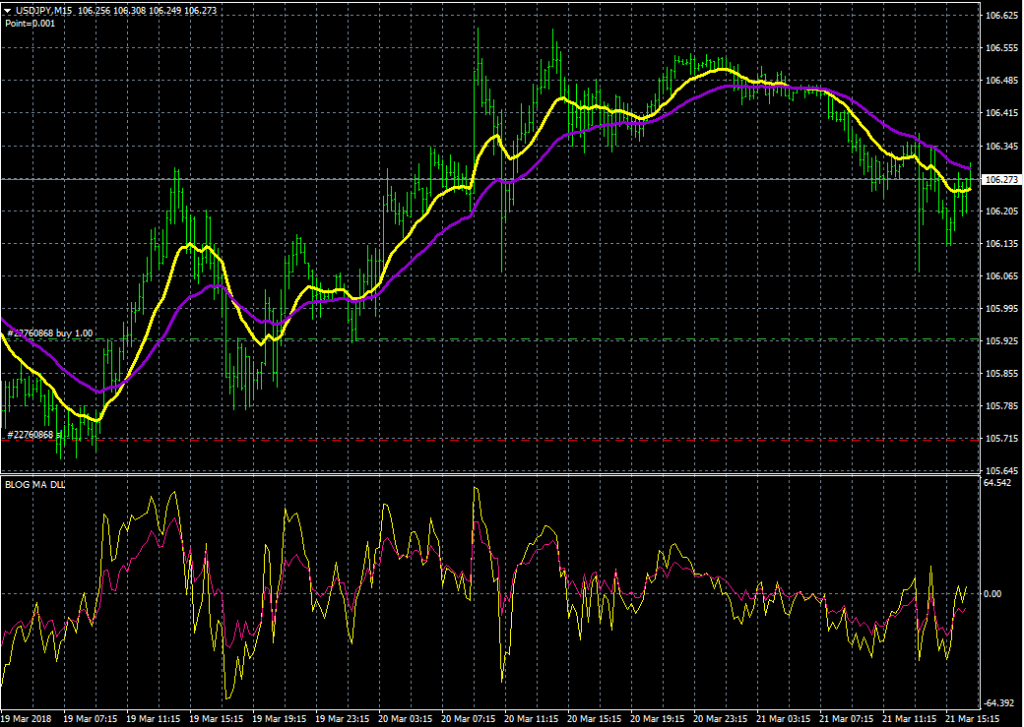Click the 105.925 price scale value

point(1000,341)
